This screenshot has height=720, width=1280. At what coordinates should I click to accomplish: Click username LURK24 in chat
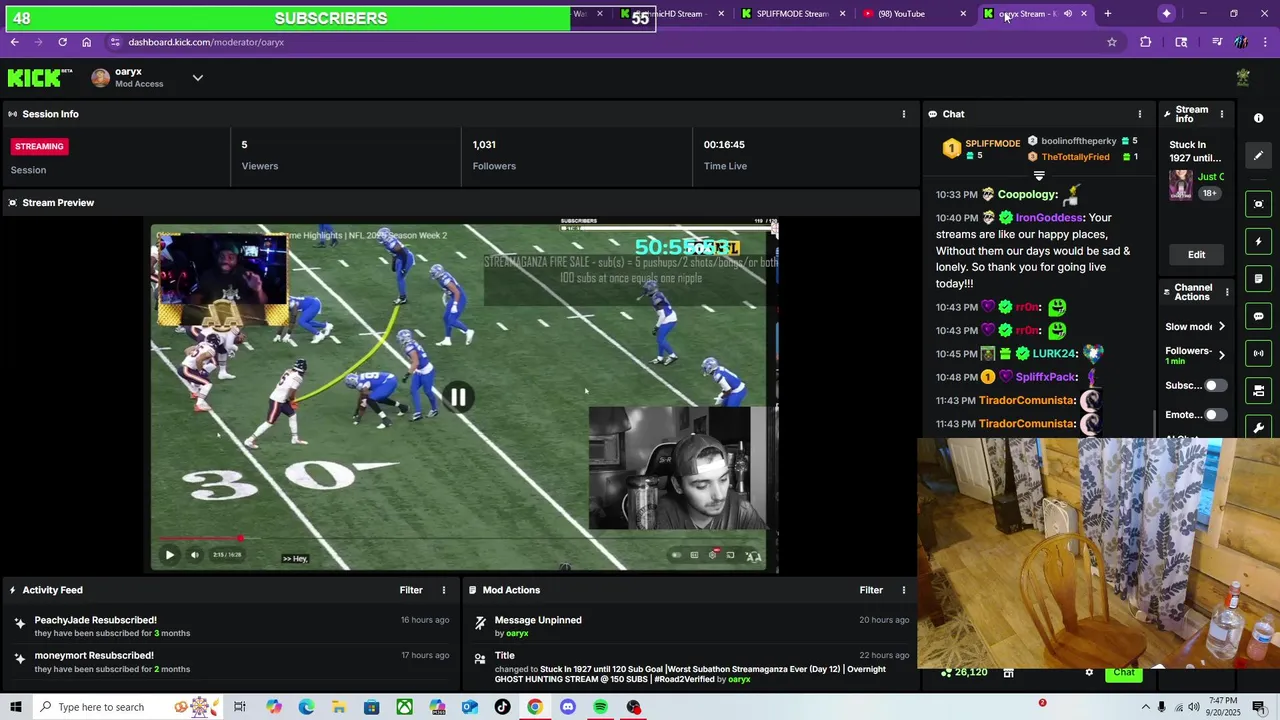(x=1054, y=354)
